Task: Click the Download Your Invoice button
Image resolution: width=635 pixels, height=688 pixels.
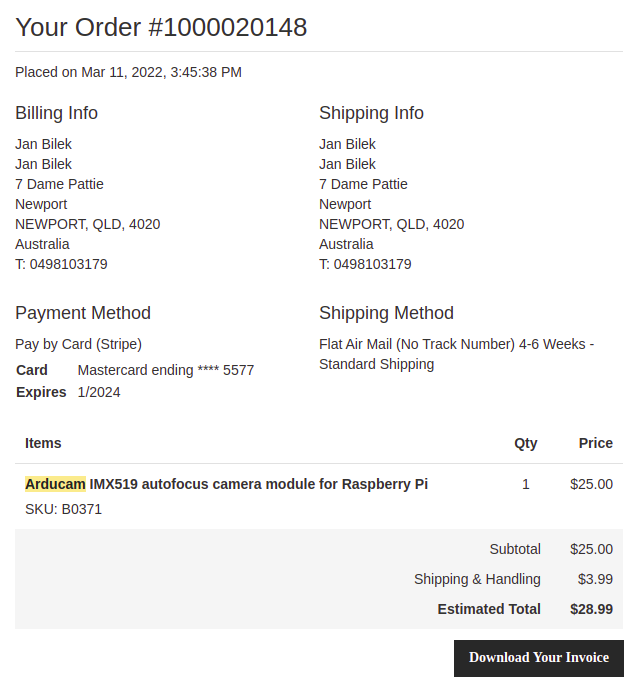Action: (x=538, y=658)
